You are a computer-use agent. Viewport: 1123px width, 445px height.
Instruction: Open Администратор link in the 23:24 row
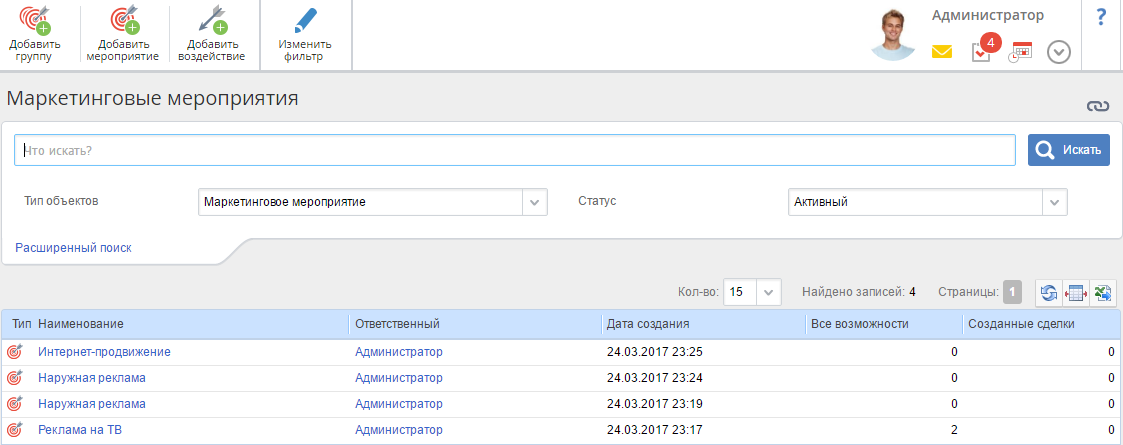click(399, 378)
